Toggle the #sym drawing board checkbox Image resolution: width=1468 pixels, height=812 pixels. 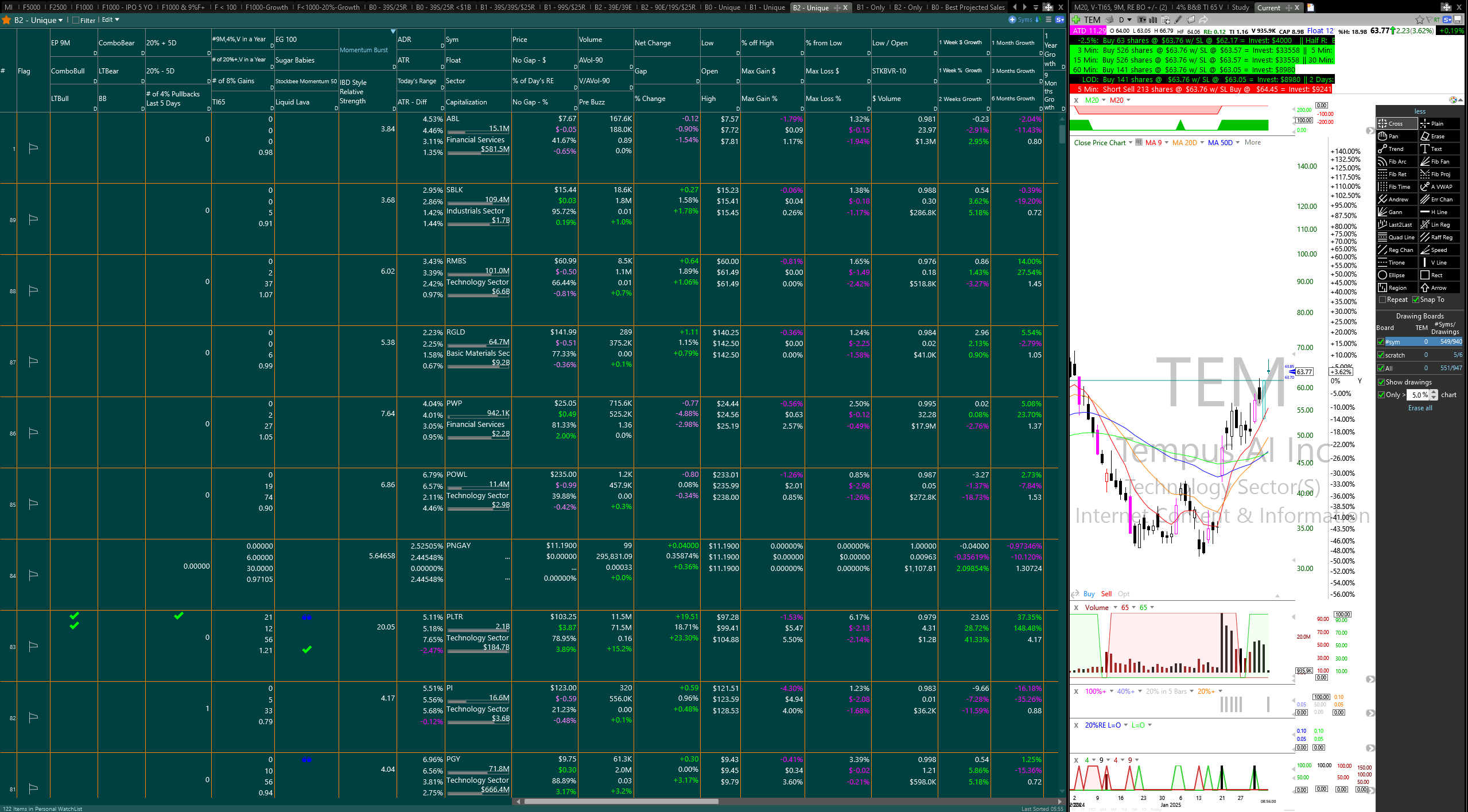(x=1381, y=341)
